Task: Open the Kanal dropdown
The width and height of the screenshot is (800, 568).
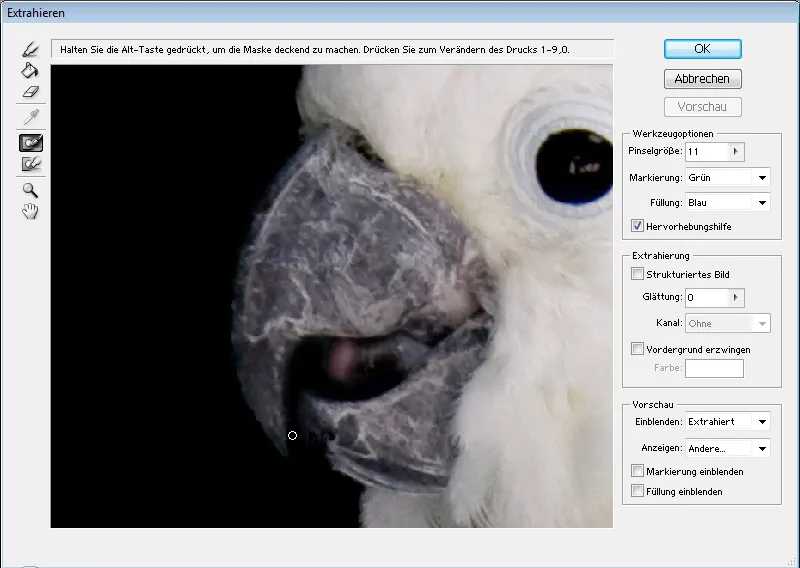Action: point(728,324)
